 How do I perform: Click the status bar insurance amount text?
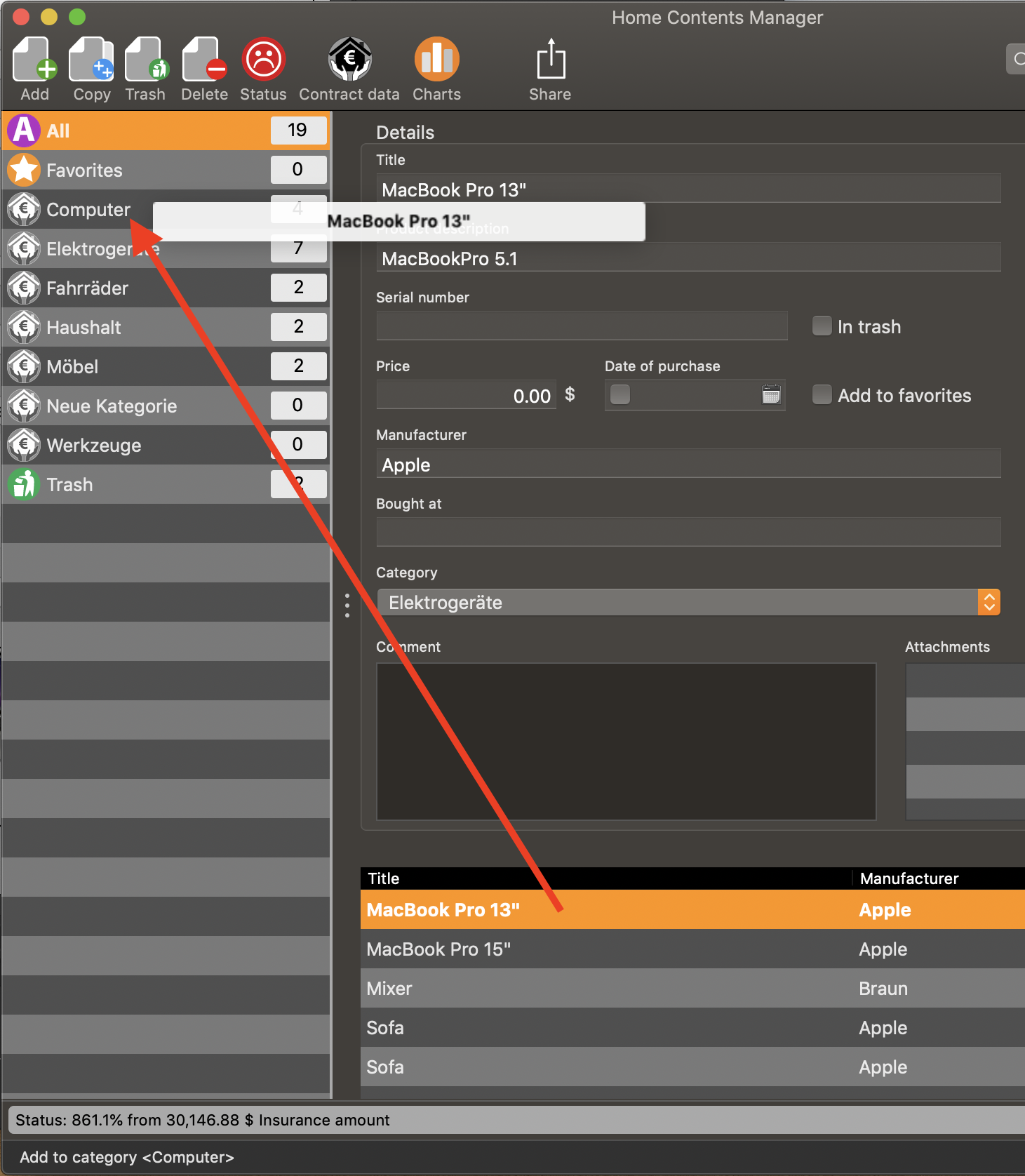(203, 1120)
